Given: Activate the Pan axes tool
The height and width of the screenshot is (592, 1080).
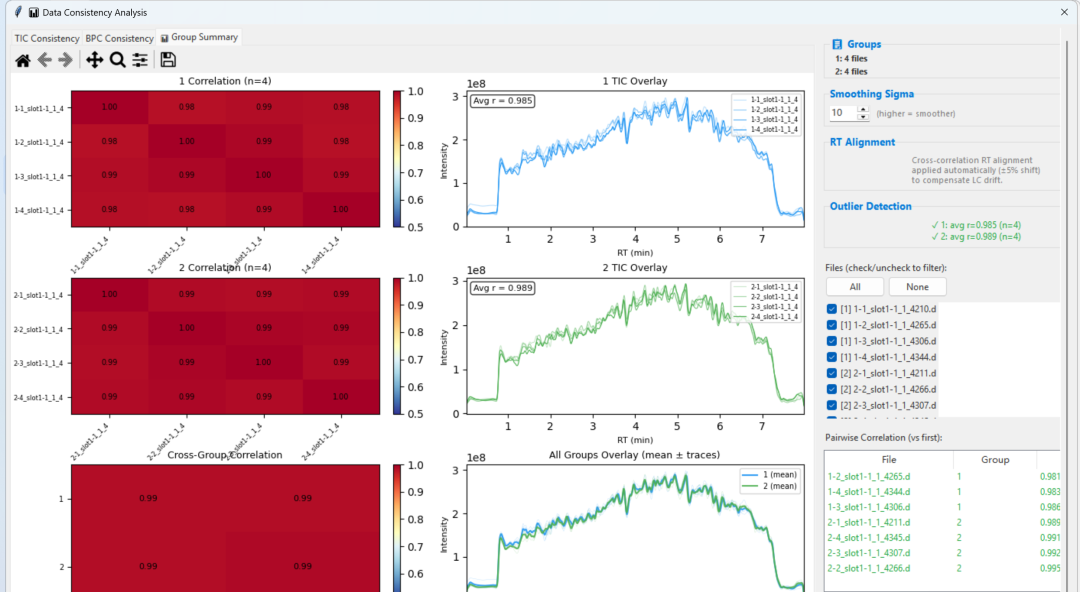Looking at the screenshot, I should pyautogui.click(x=94, y=61).
